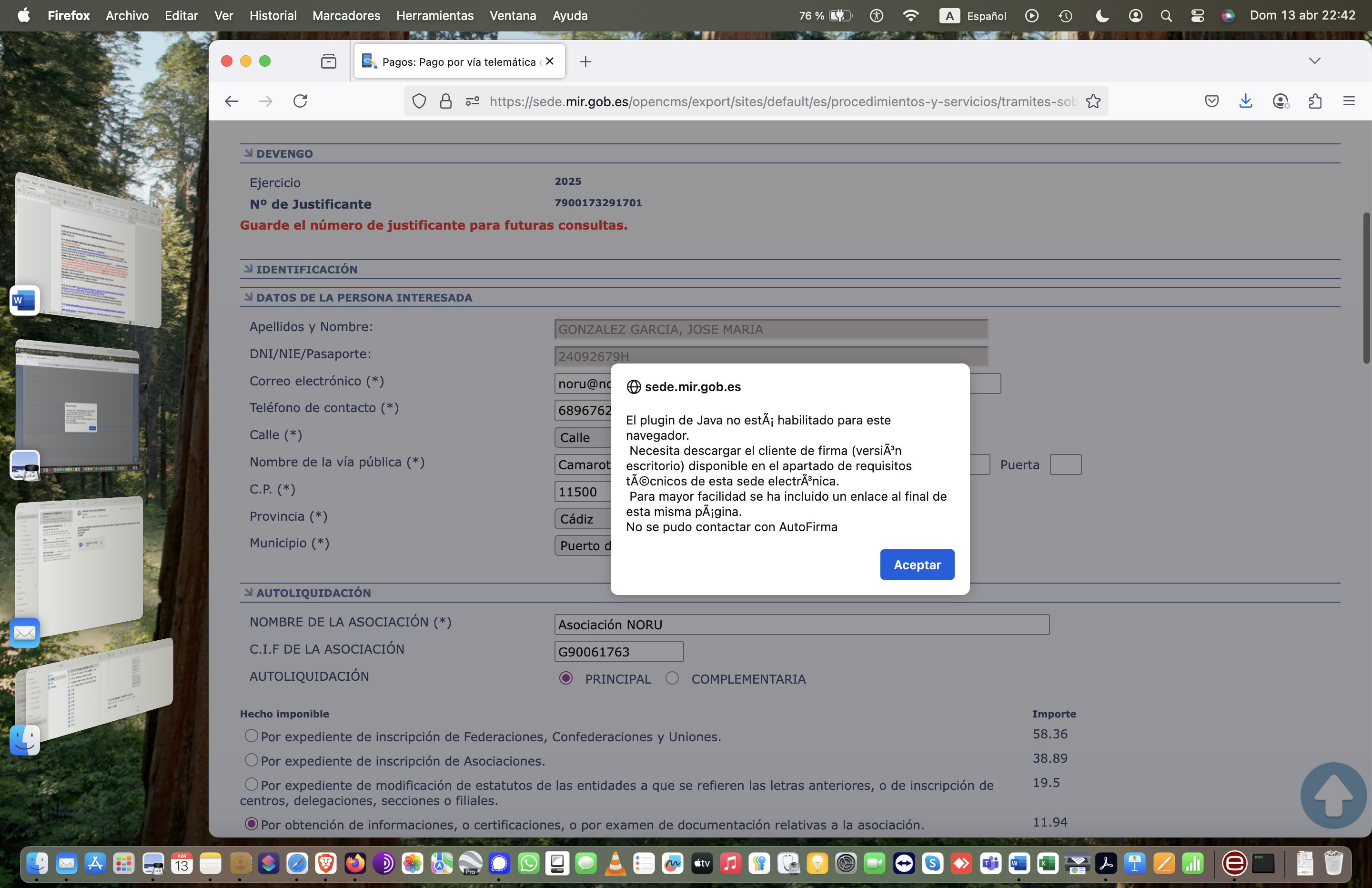Click the tracking protection shield icon
This screenshot has width=1372, height=888.
(x=419, y=101)
